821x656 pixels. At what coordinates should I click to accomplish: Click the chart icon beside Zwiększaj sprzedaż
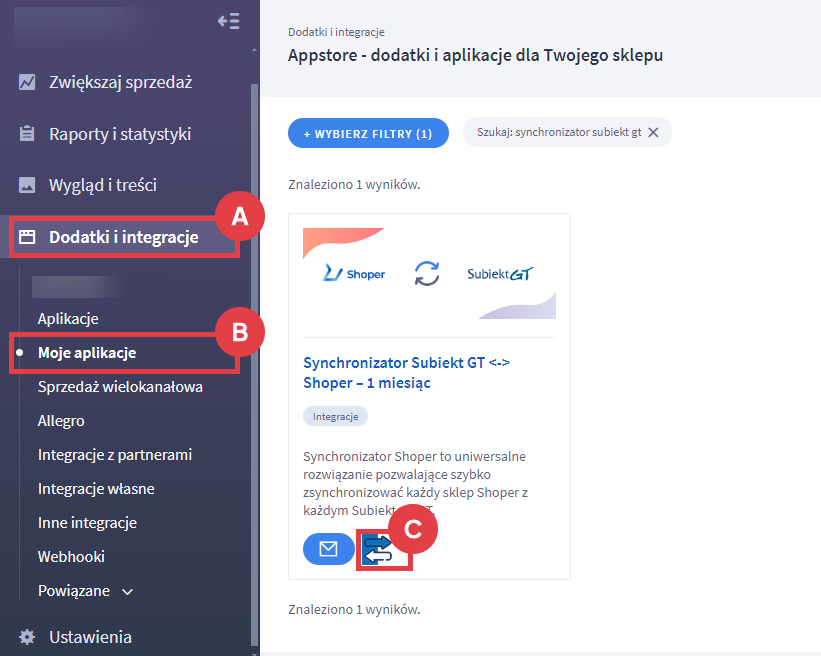[x=27, y=82]
